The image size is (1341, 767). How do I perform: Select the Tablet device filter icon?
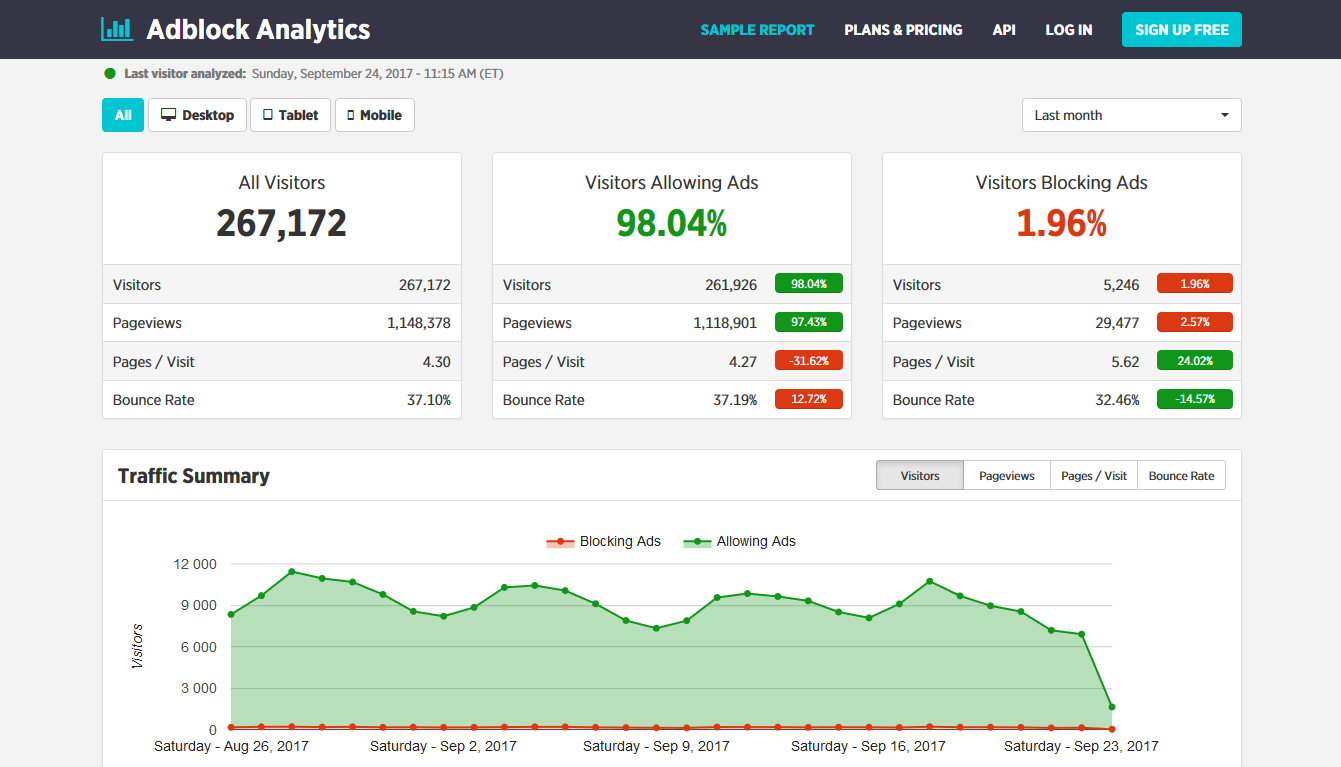(x=265, y=115)
